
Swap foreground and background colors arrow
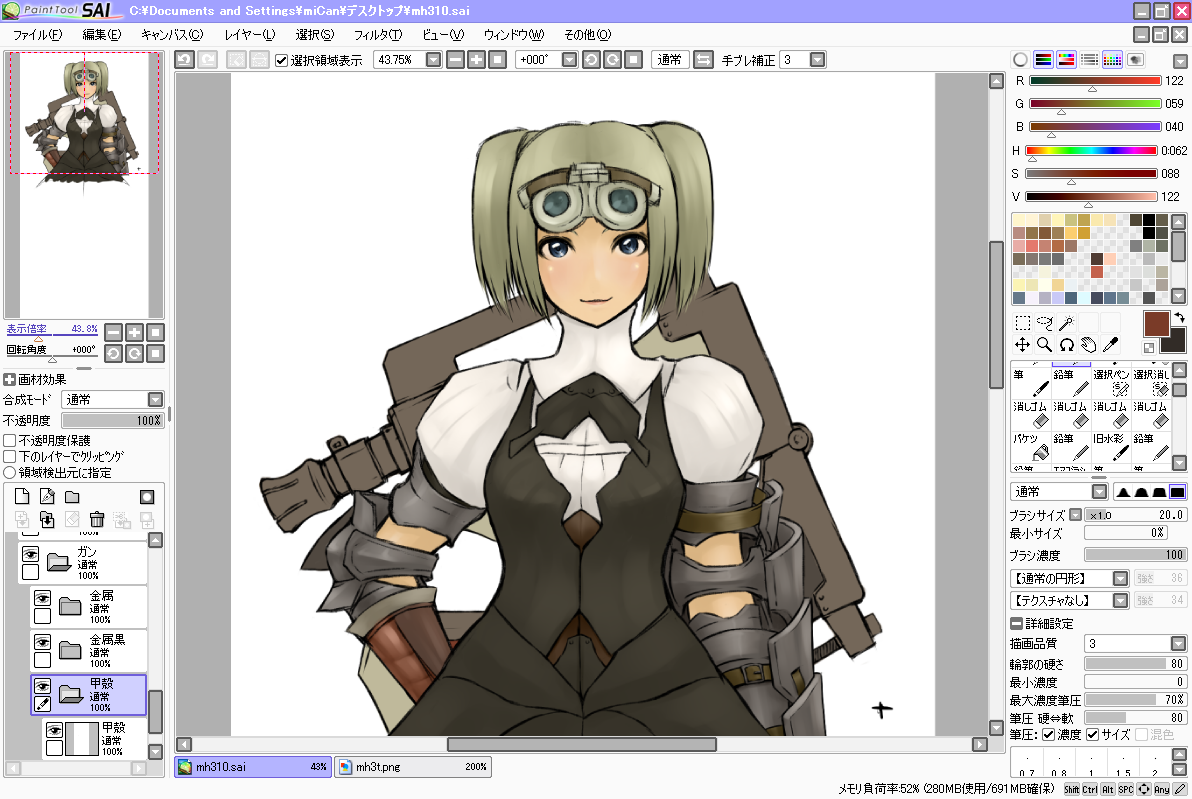point(1179,317)
